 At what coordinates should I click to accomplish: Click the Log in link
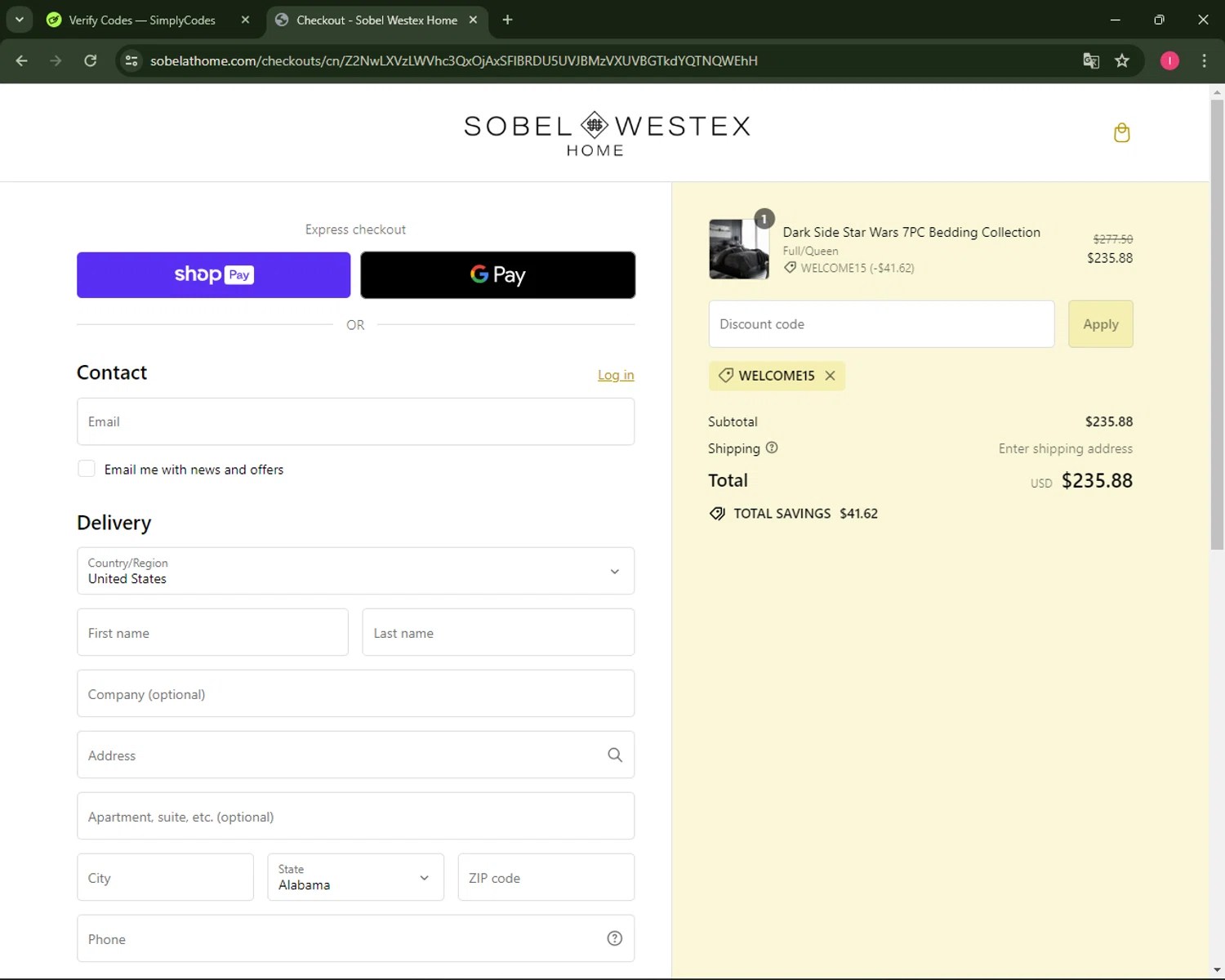(616, 375)
